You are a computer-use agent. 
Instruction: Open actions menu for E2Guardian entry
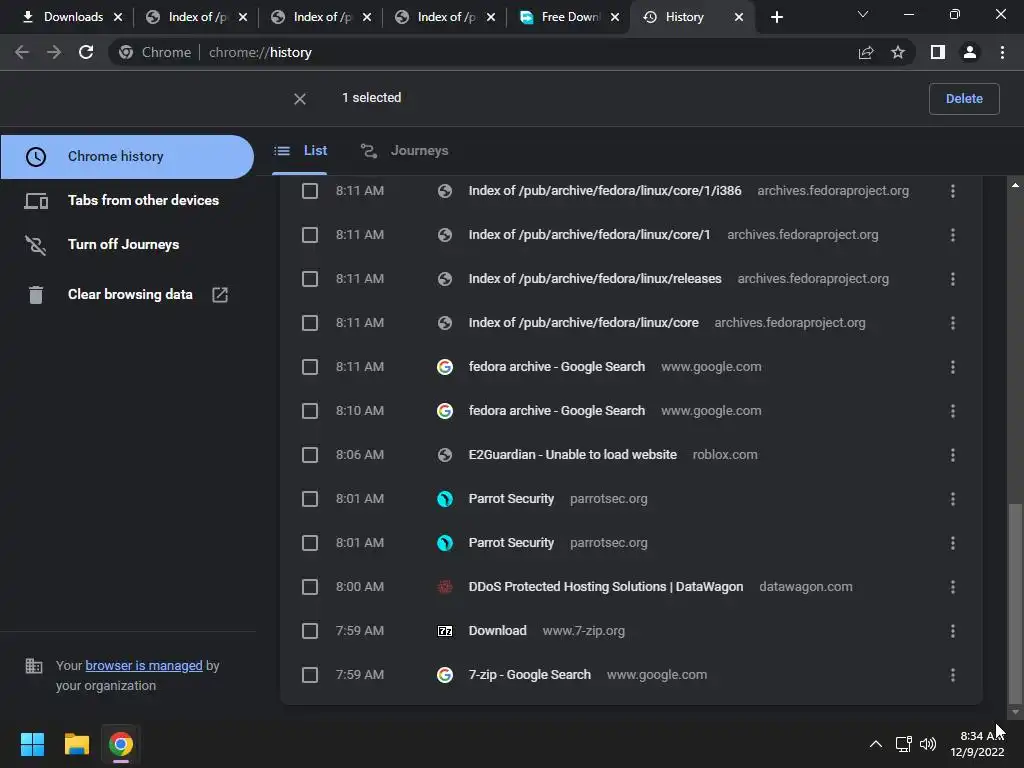953,455
